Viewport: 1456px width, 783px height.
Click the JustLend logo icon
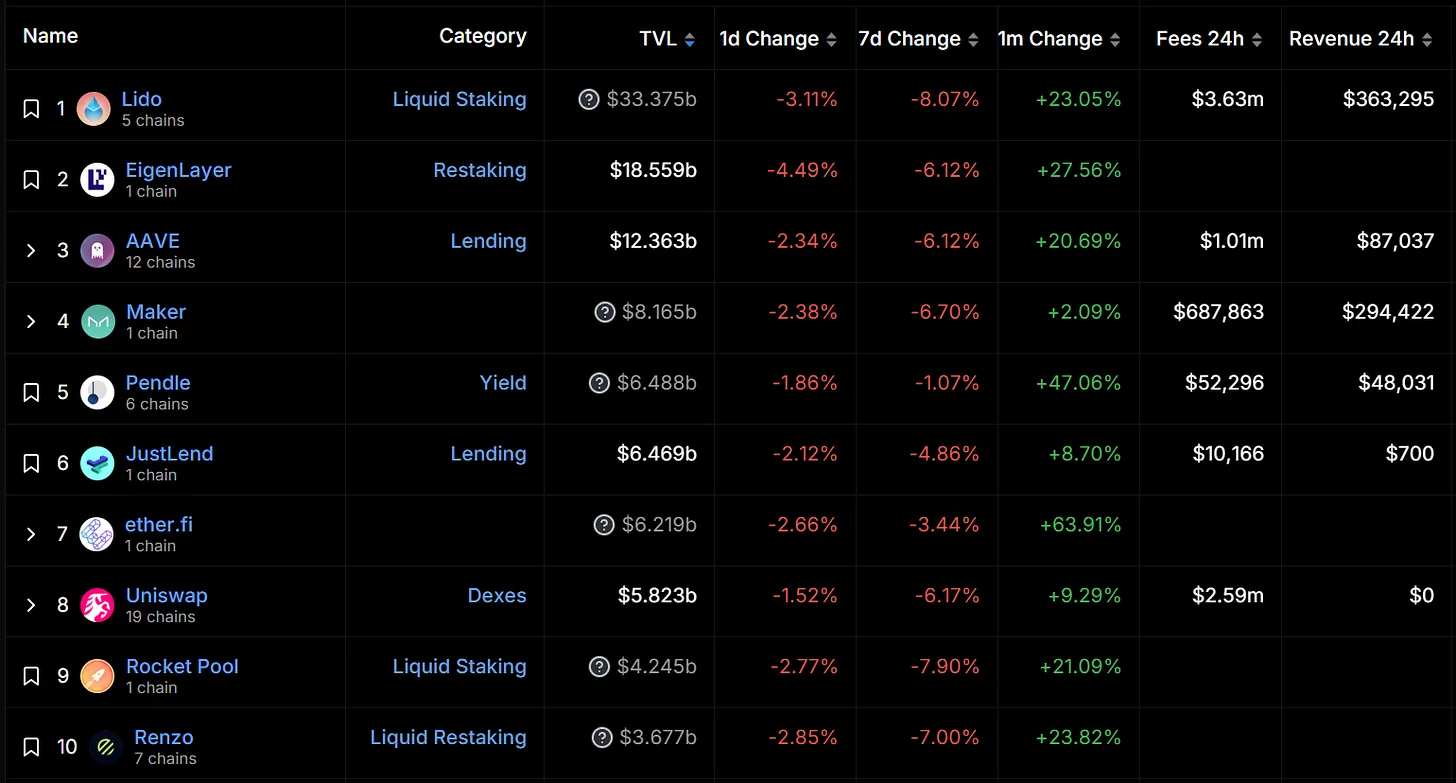click(97, 463)
